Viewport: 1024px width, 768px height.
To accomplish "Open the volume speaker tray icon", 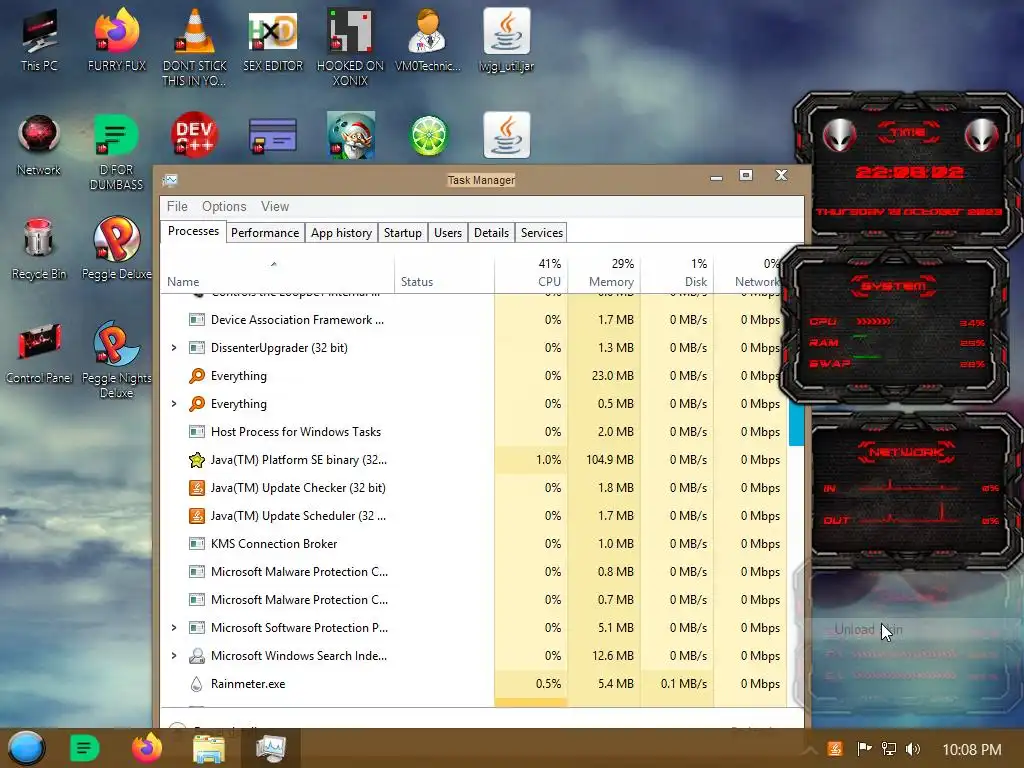I will (913, 749).
